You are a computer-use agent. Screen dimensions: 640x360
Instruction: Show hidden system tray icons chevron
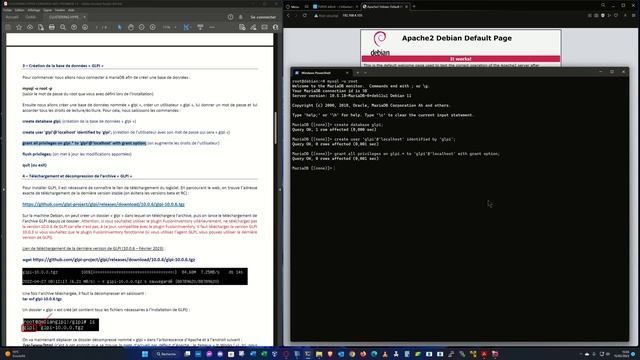(x=580, y=354)
